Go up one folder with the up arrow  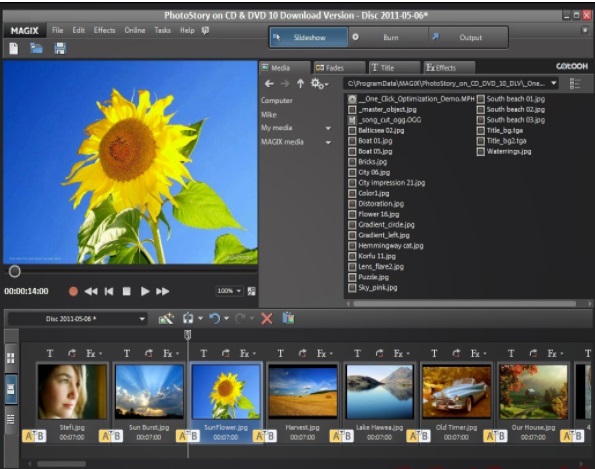click(x=300, y=83)
